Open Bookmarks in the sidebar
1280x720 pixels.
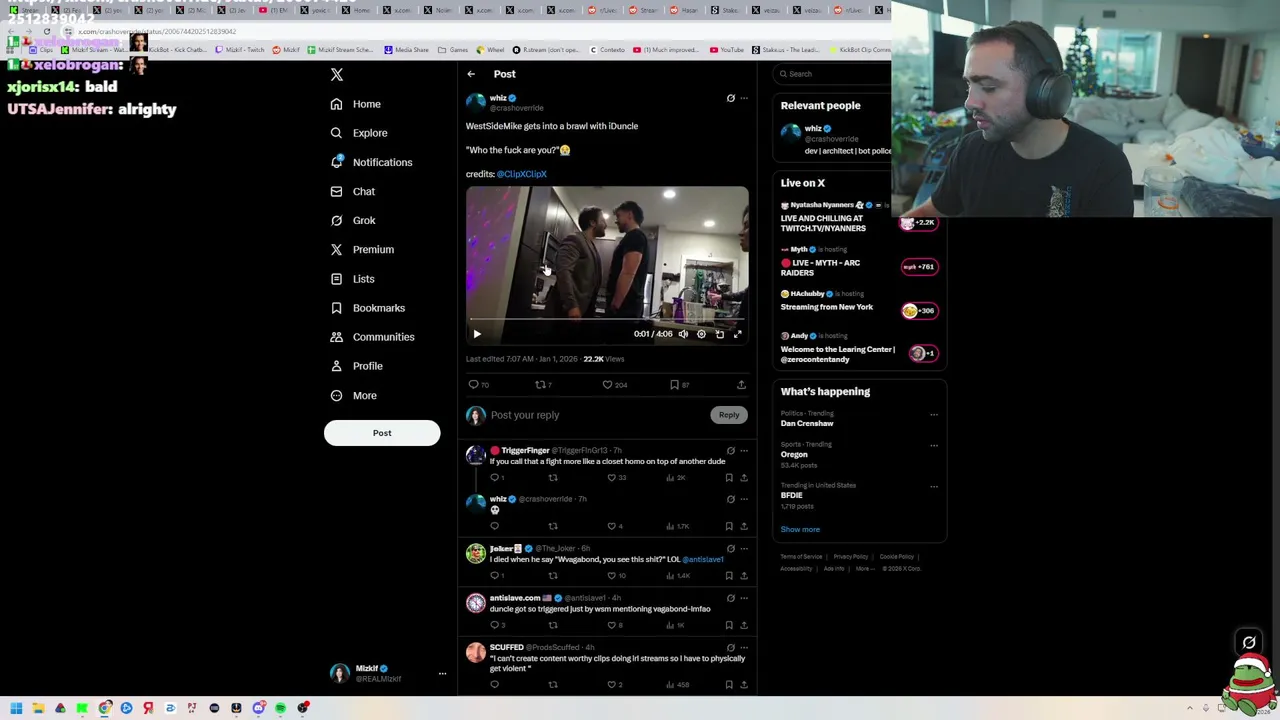367,308
